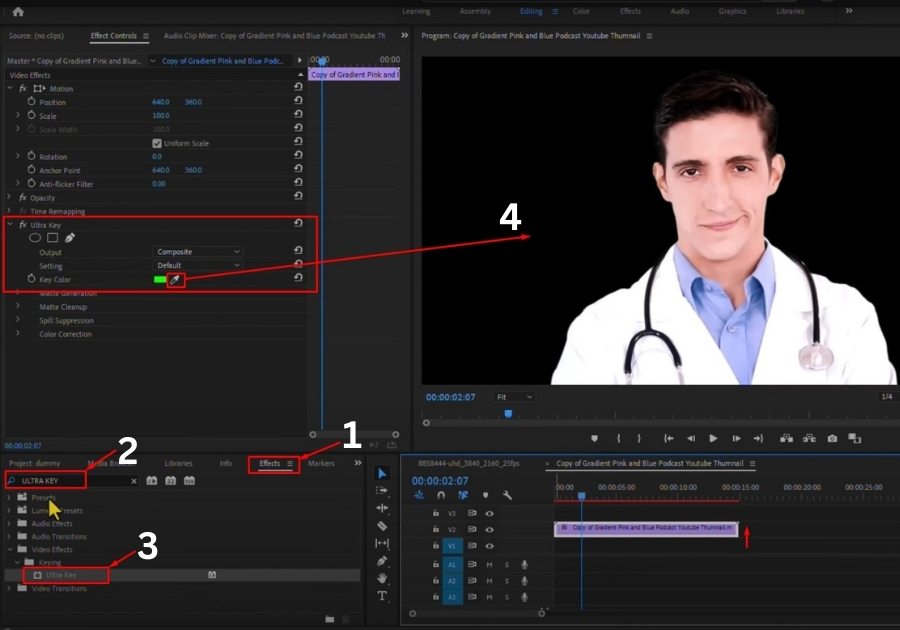Open the 1/4 playback resolution dropdown

(887, 396)
